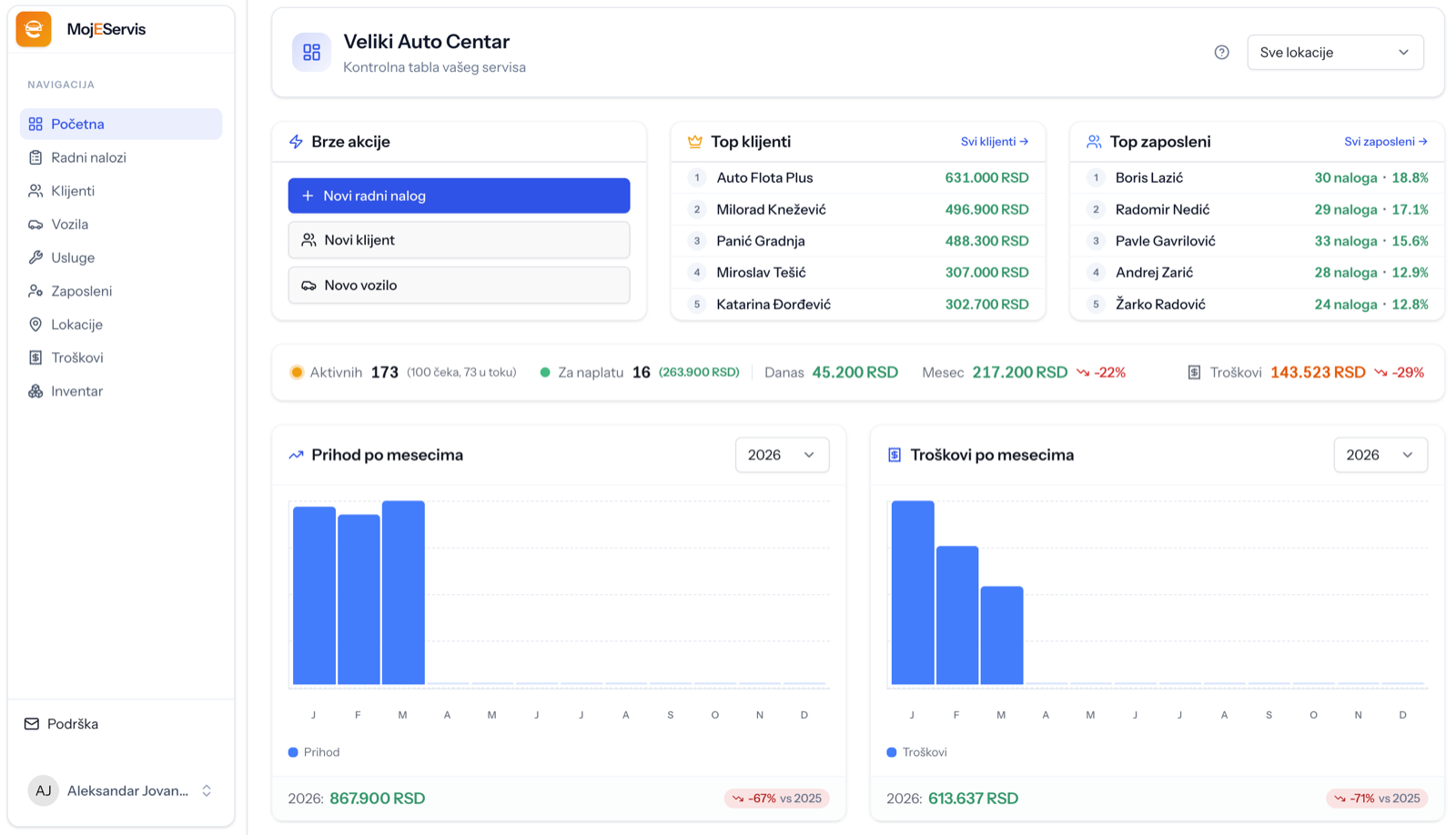Click the Novi klijent button
Image resolution: width=1456 pixels, height=835 pixels.
click(x=459, y=240)
